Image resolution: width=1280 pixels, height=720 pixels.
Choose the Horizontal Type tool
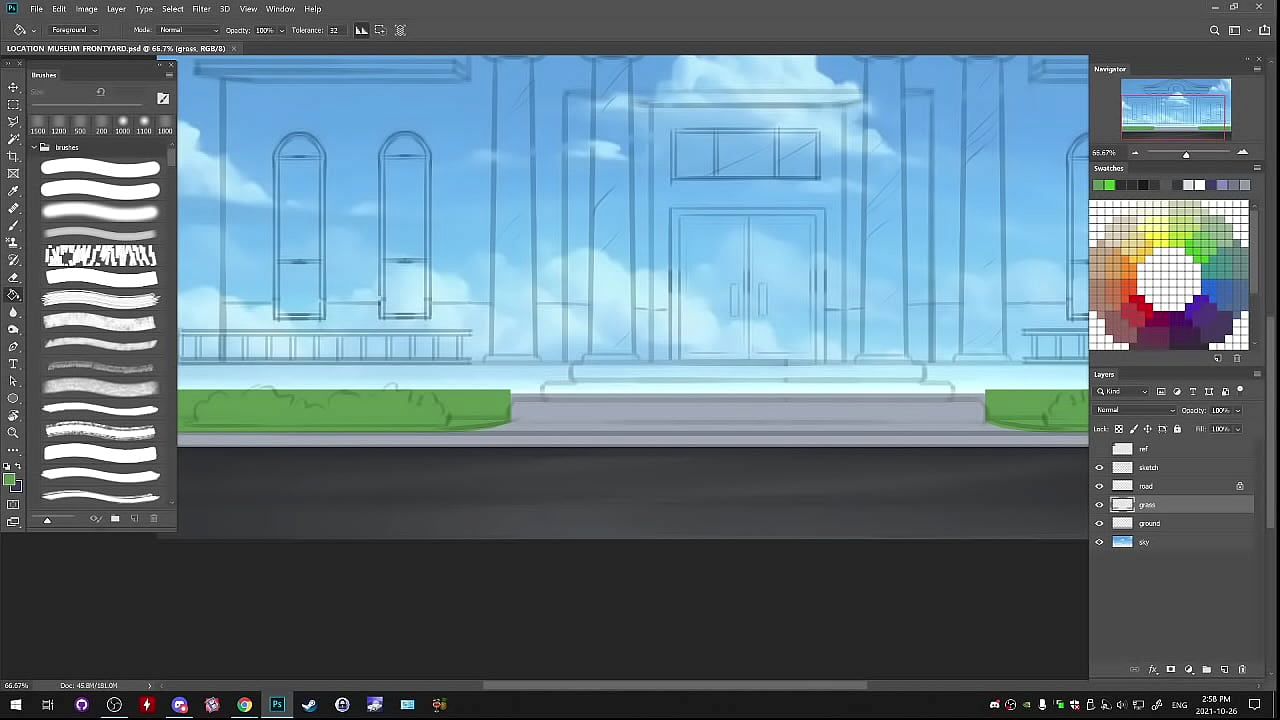(x=13, y=364)
